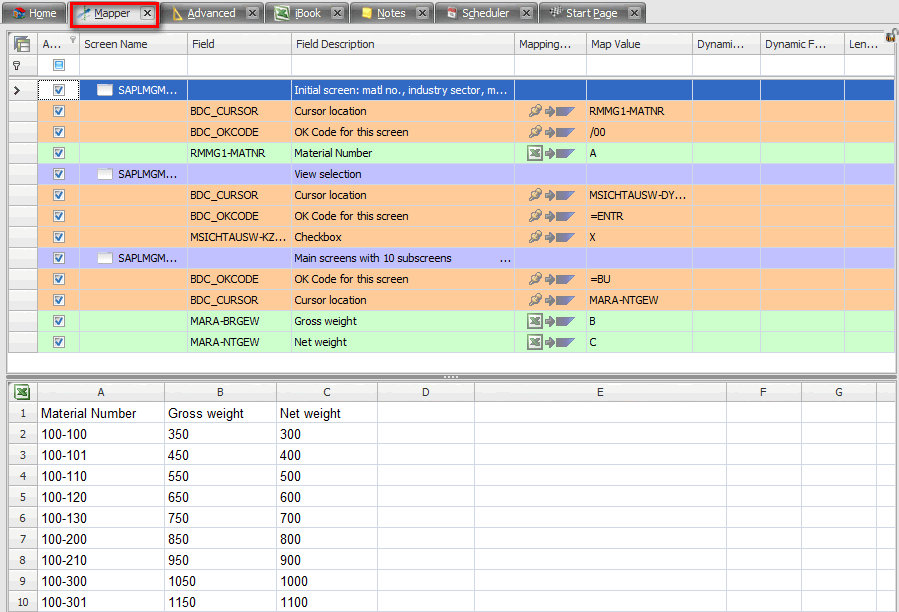
Task: Select spreadsheet cell containing 100-200
Action: (98, 539)
